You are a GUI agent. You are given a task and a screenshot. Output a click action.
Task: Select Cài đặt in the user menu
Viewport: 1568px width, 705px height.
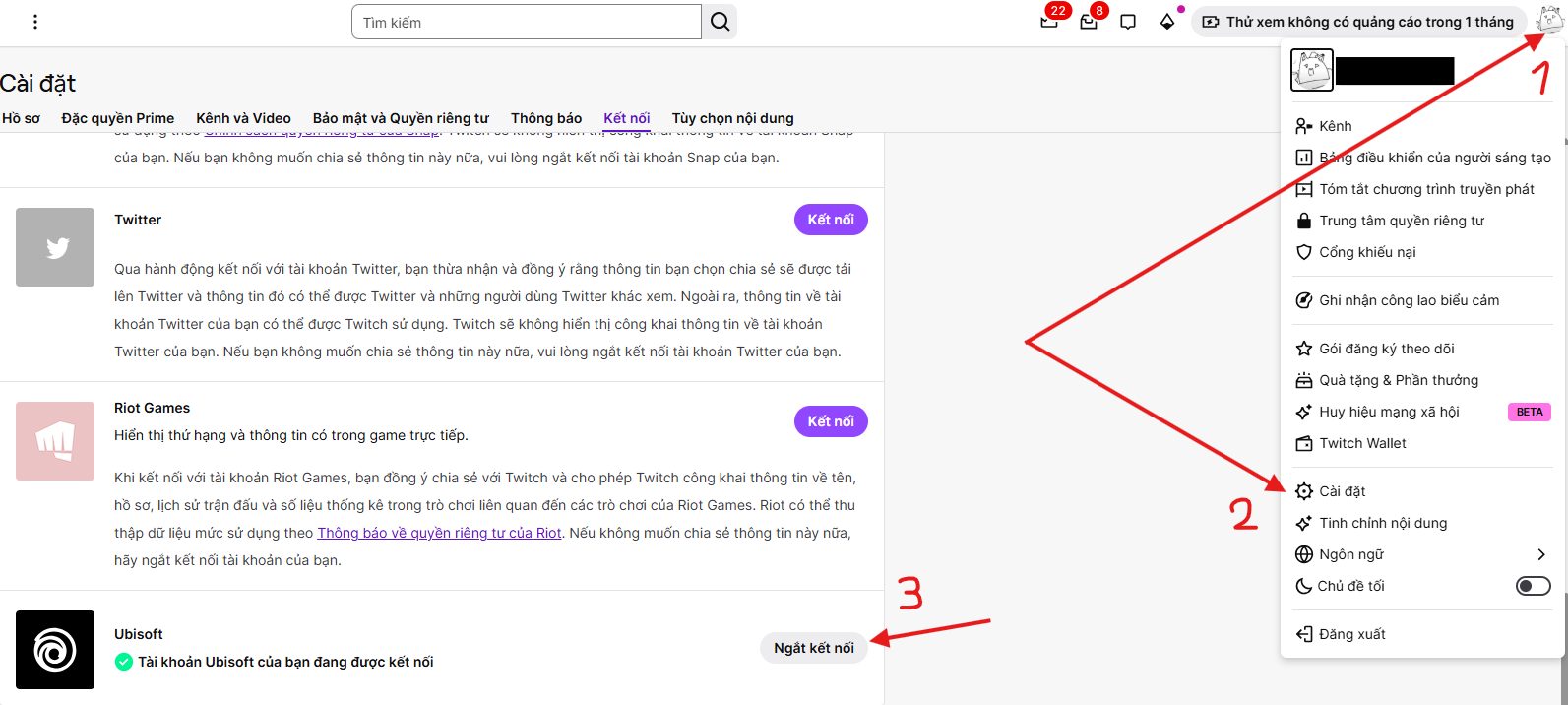[1422, 491]
